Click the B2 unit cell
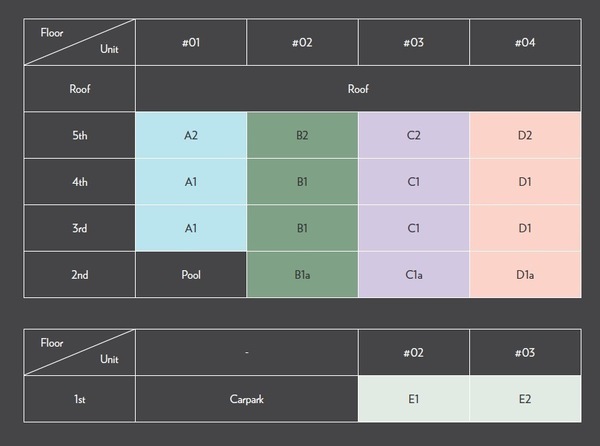 click(x=302, y=135)
